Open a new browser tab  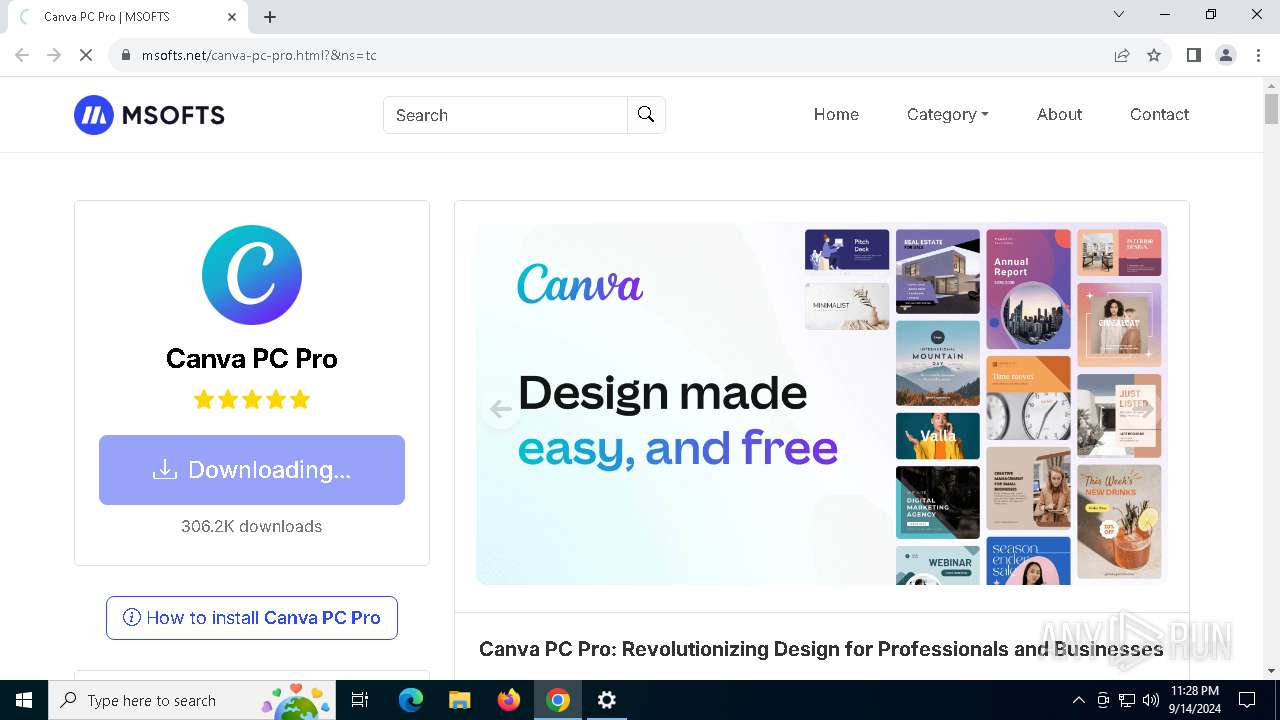pos(270,16)
